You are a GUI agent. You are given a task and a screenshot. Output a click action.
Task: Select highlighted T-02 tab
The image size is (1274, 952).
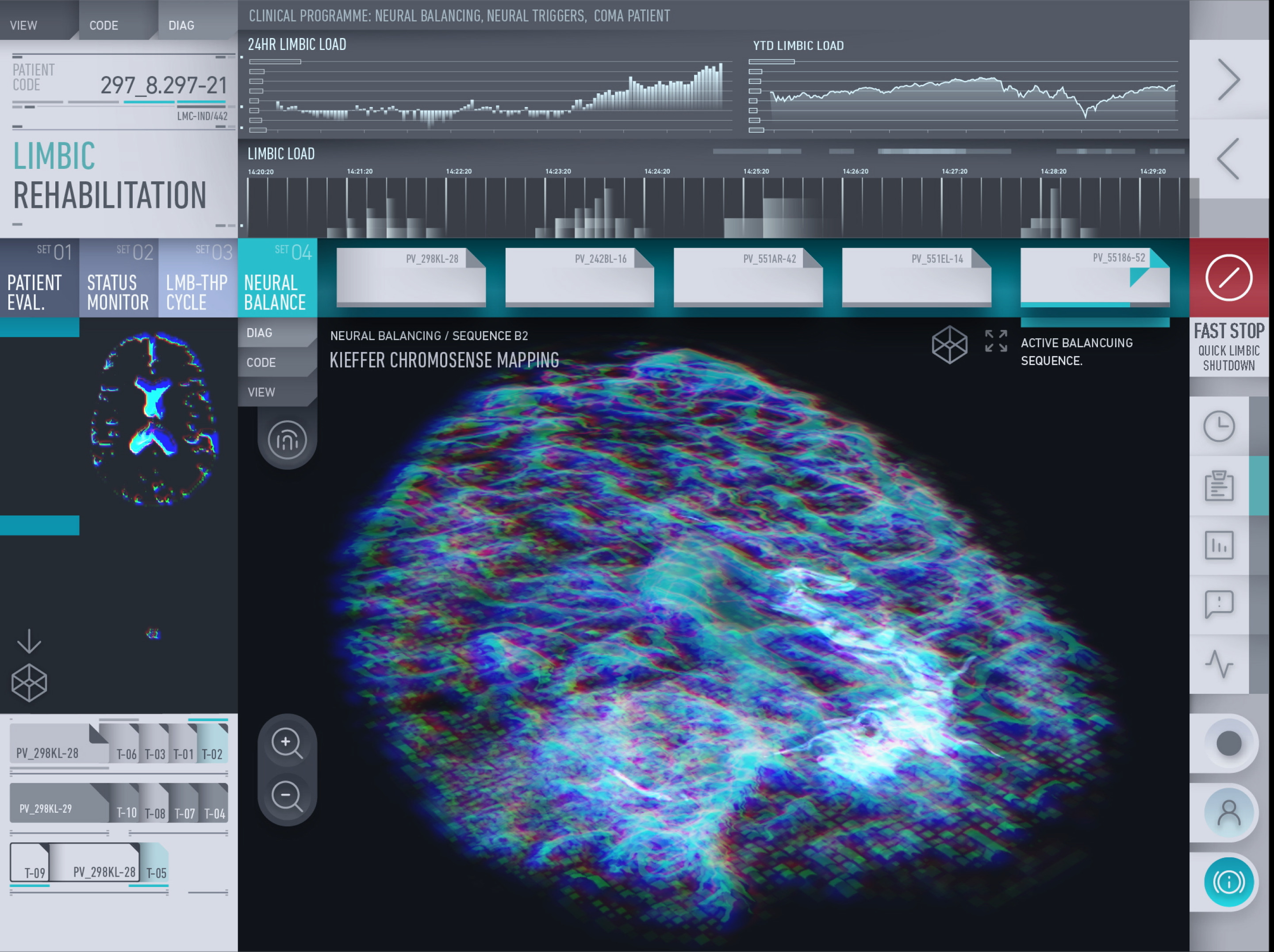click(x=212, y=744)
